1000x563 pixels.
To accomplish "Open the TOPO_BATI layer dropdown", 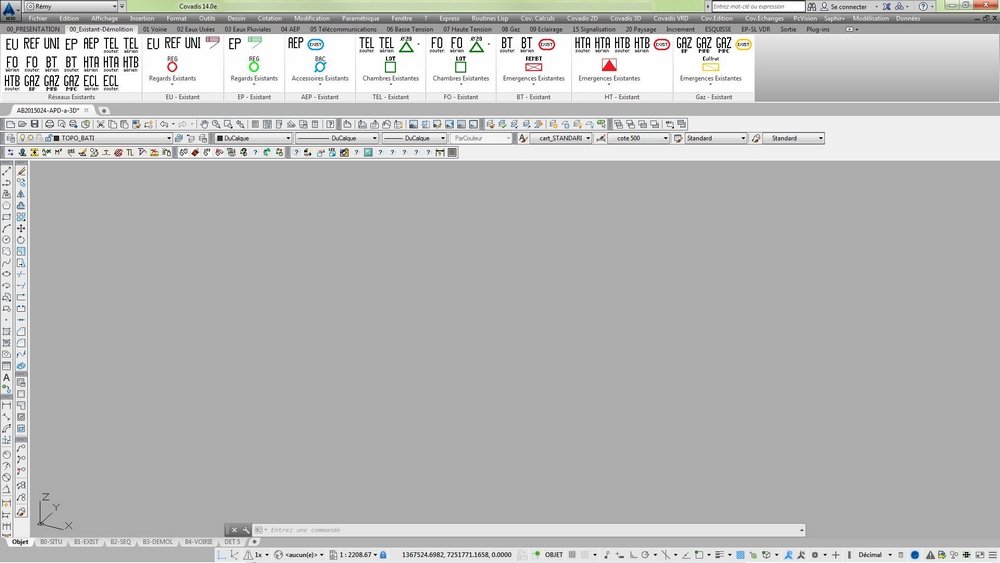I will pos(112,138).
